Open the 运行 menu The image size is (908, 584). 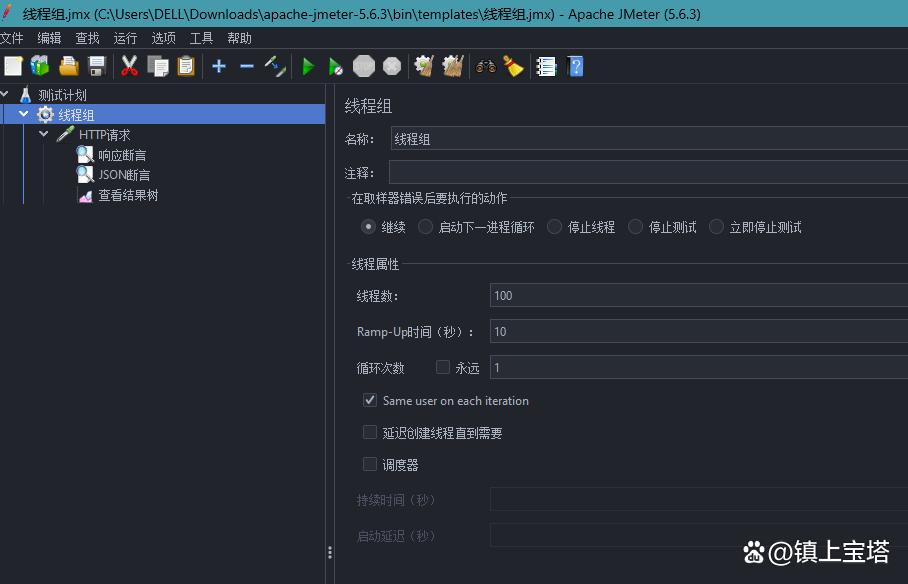point(125,38)
